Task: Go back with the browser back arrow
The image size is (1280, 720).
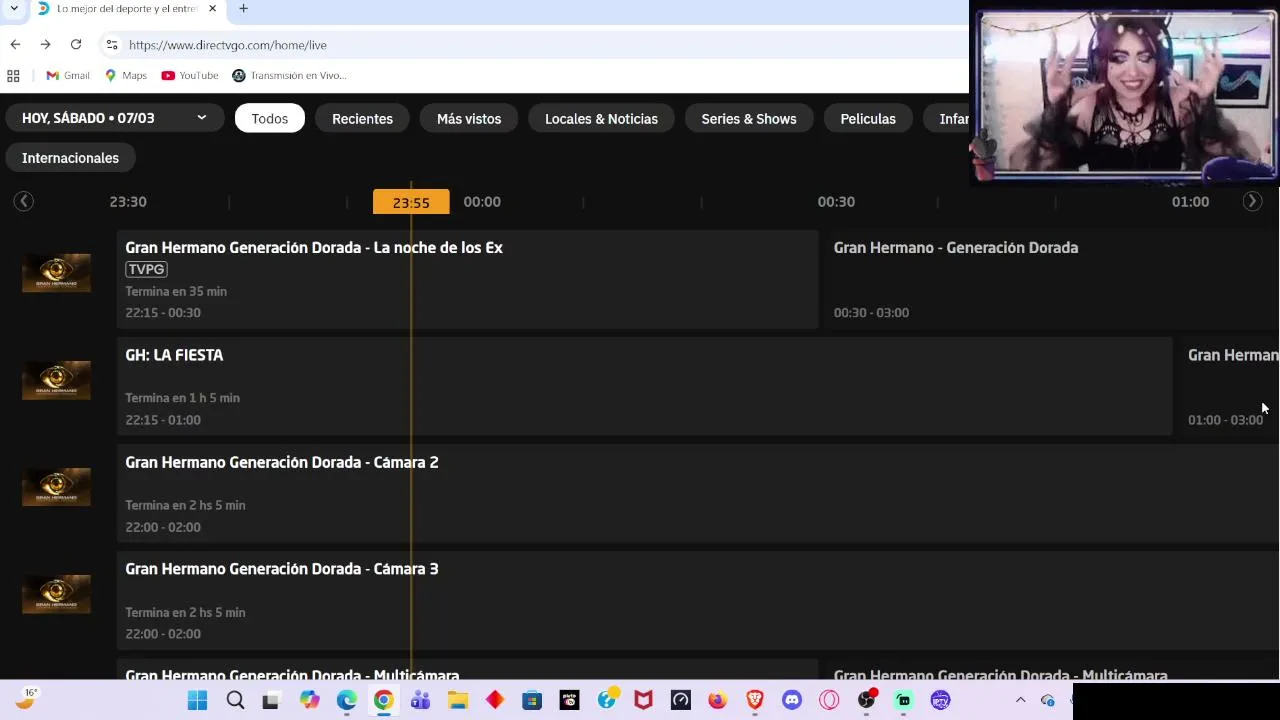Action: click(x=15, y=44)
